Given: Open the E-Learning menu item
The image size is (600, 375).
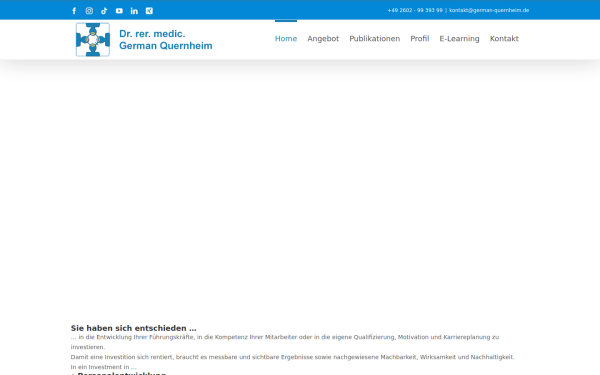Looking at the screenshot, I should [x=459, y=39].
